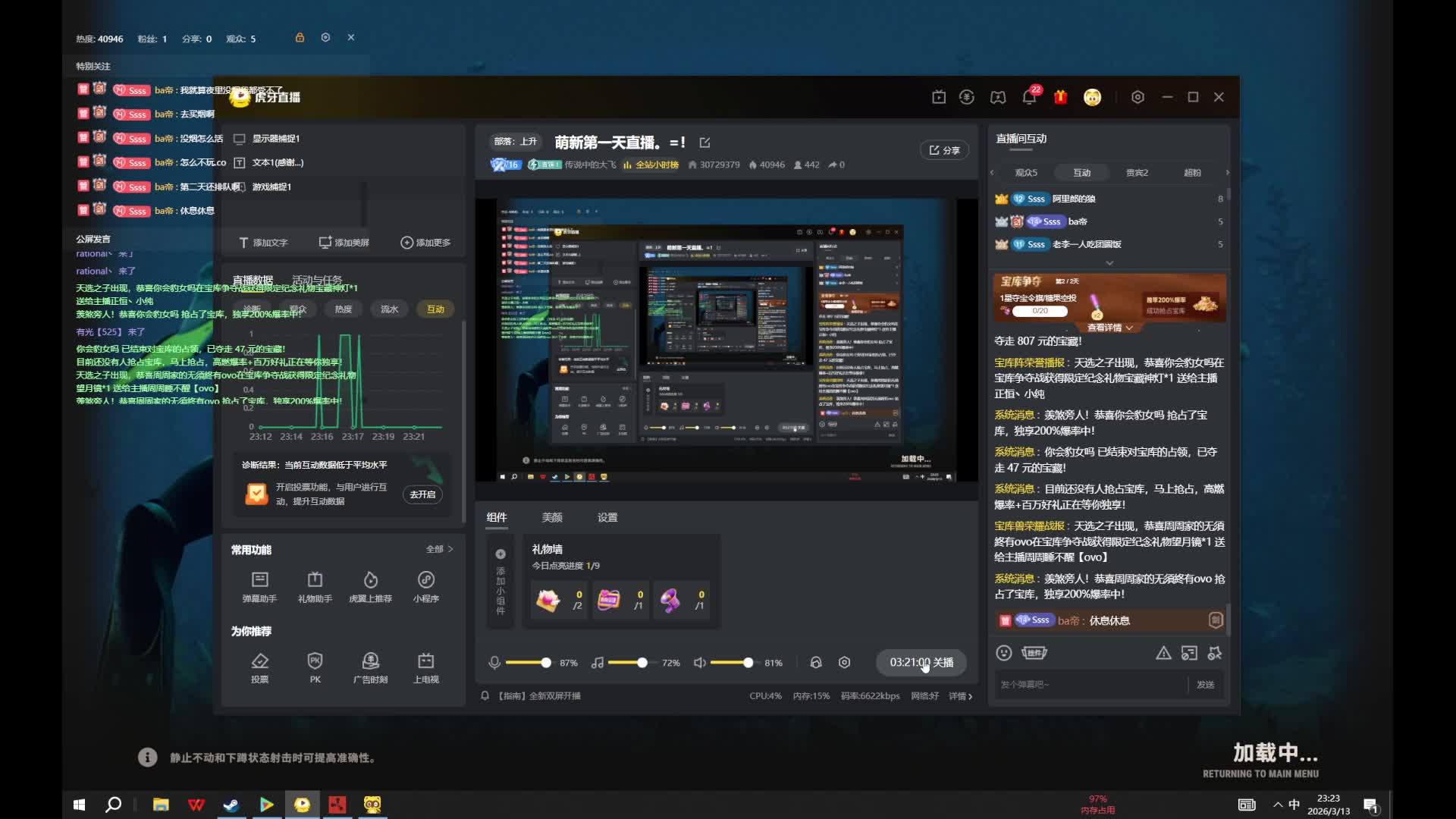1456x819 pixels.
Task: Select the 贵宾2 tab
Action: click(x=1136, y=173)
